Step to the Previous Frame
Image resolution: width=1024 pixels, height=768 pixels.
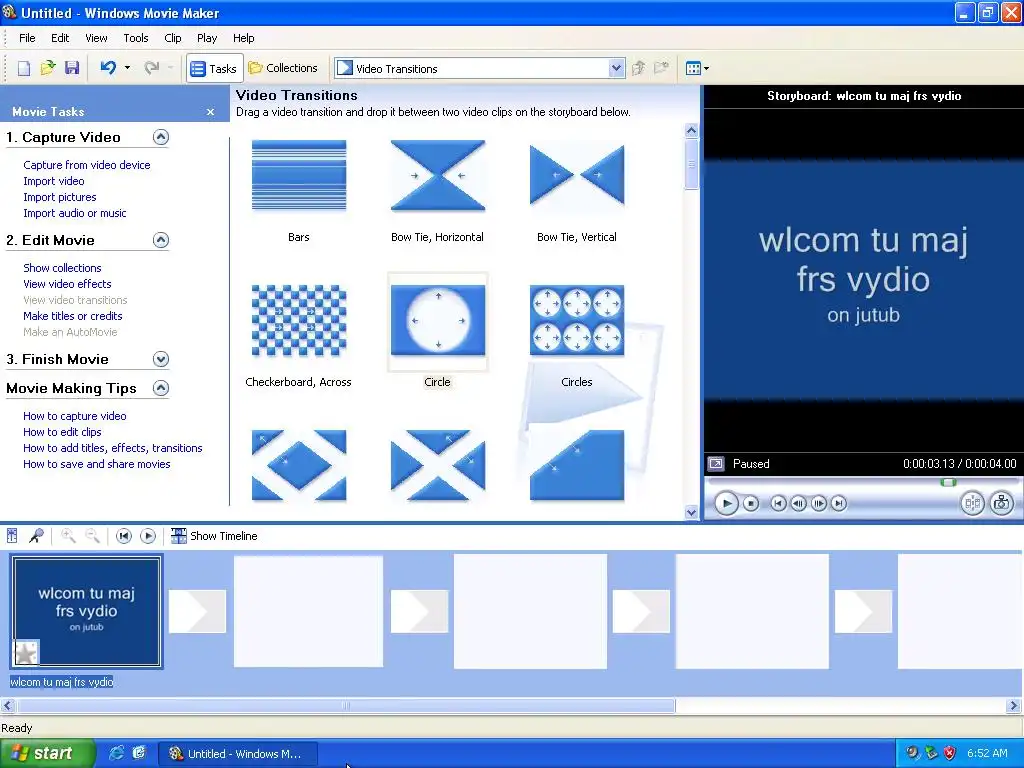tap(798, 504)
